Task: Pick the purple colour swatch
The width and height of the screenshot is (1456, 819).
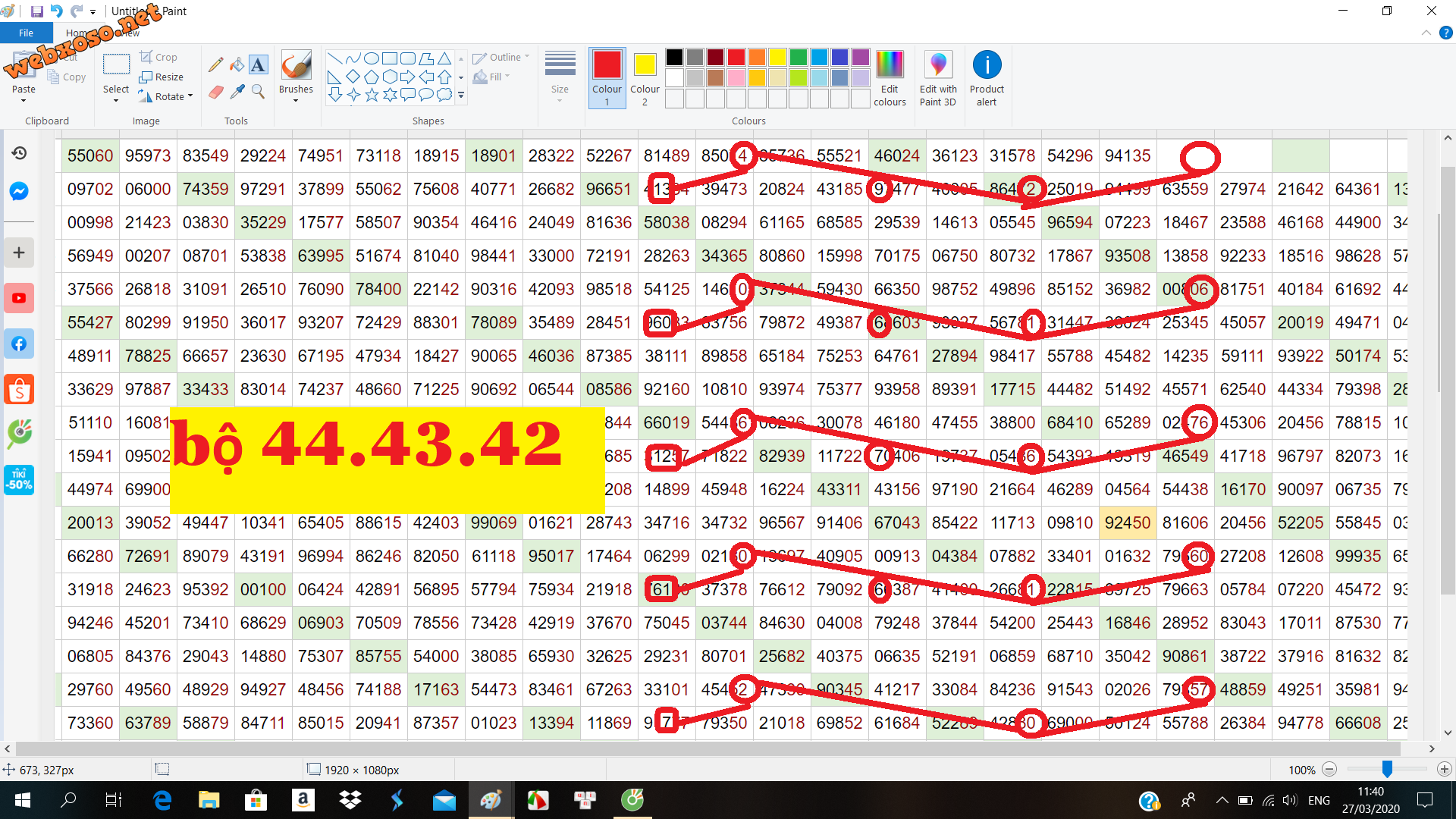Action: point(860,57)
